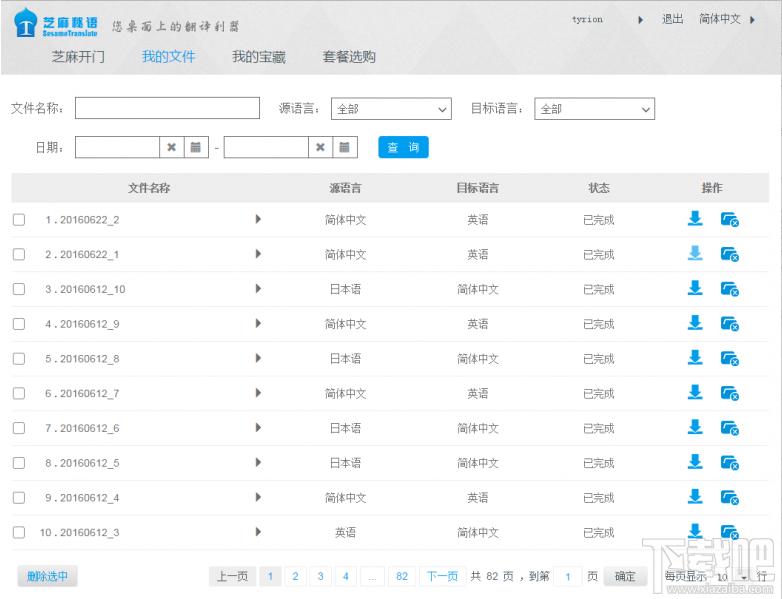Click the 查询 search button
The width and height of the screenshot is (782, 599).
pos(403,147)
